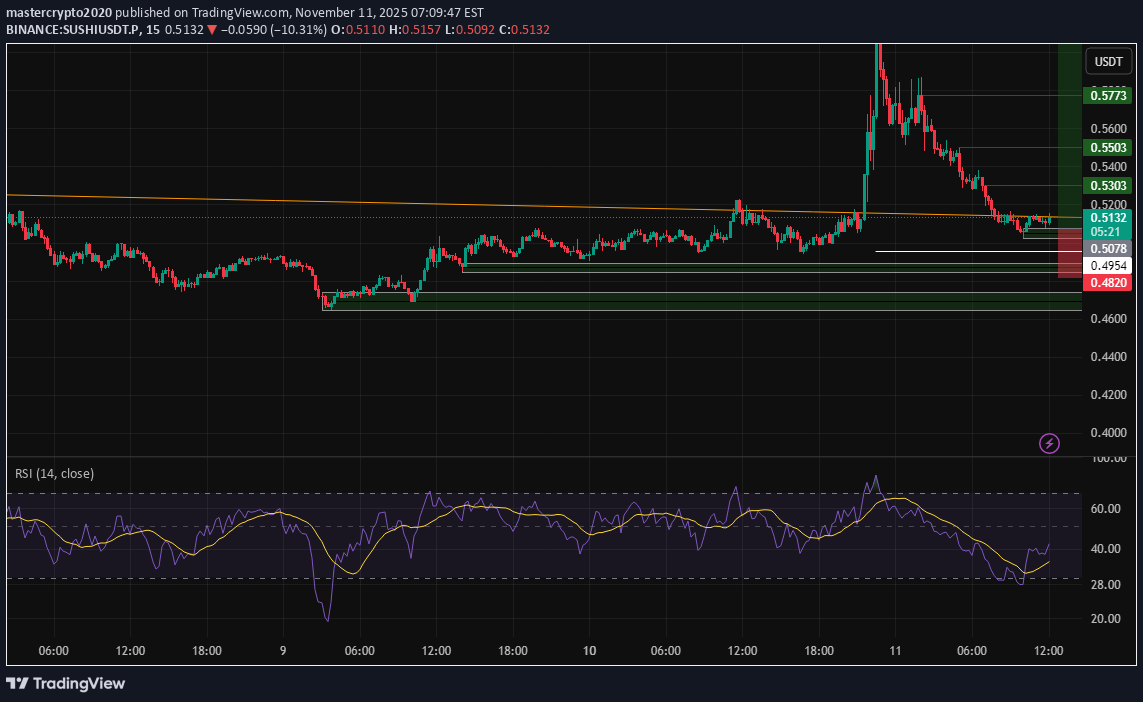The image size is (1143, 702).
Task: Select the 0.5078 gray price label
Action: [x=1108, y=248]
